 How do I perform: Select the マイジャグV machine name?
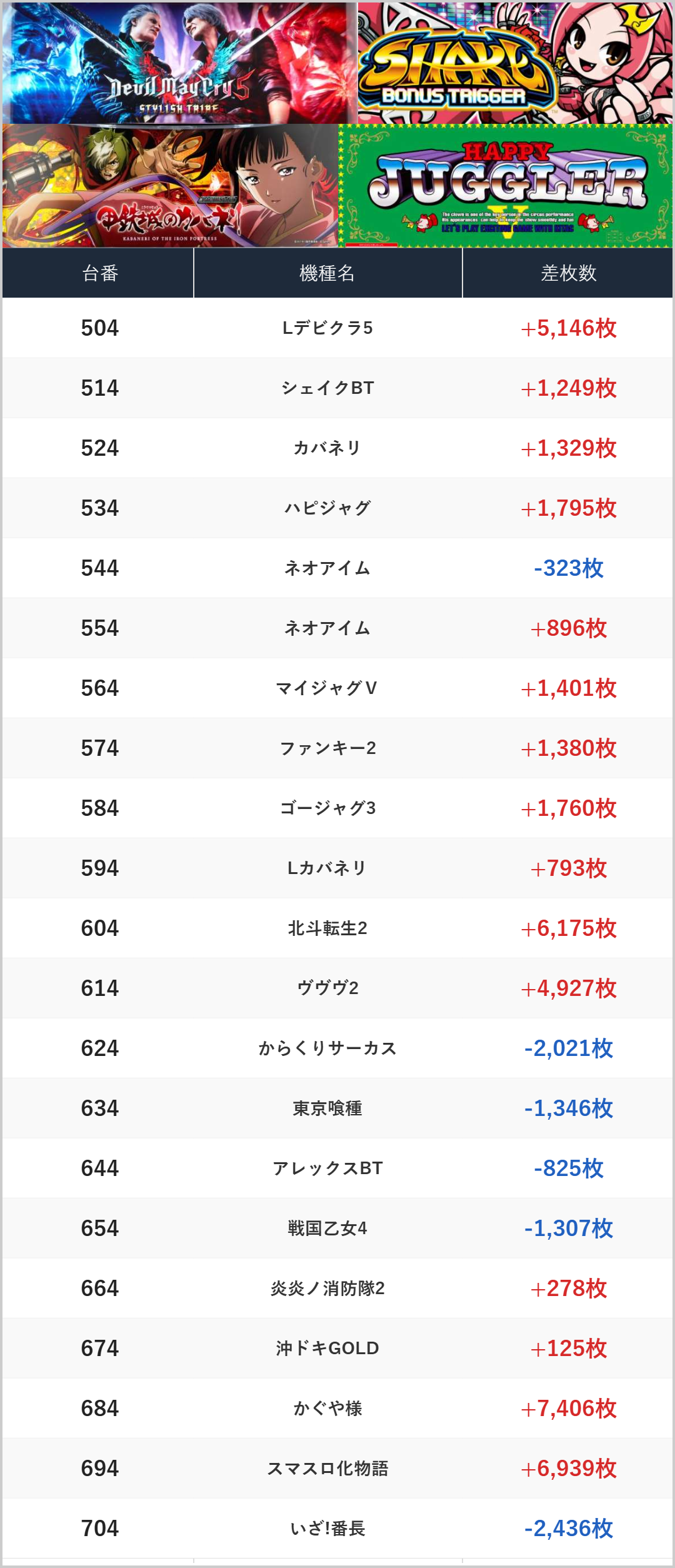click(327, 688)
